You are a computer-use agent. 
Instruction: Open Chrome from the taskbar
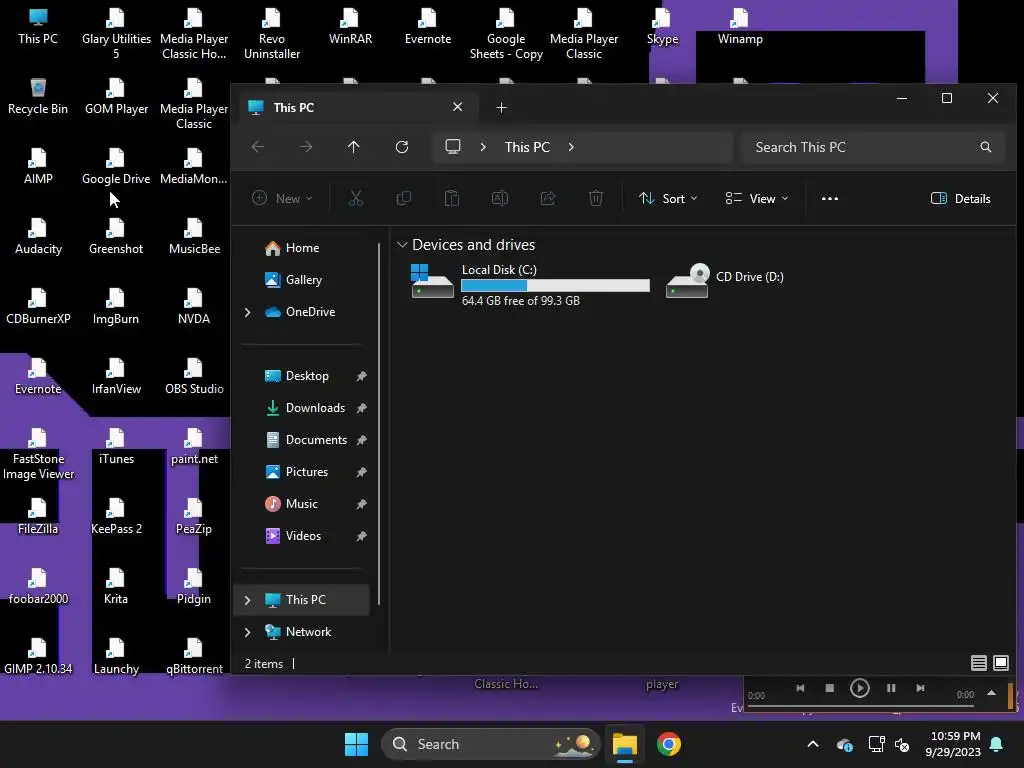click(x=668, y=744)
